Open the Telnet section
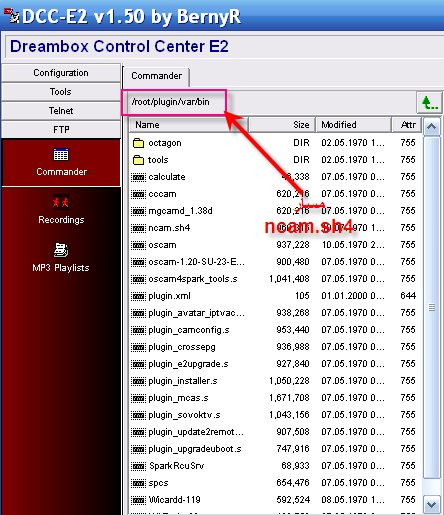 (x=61, y=111)
